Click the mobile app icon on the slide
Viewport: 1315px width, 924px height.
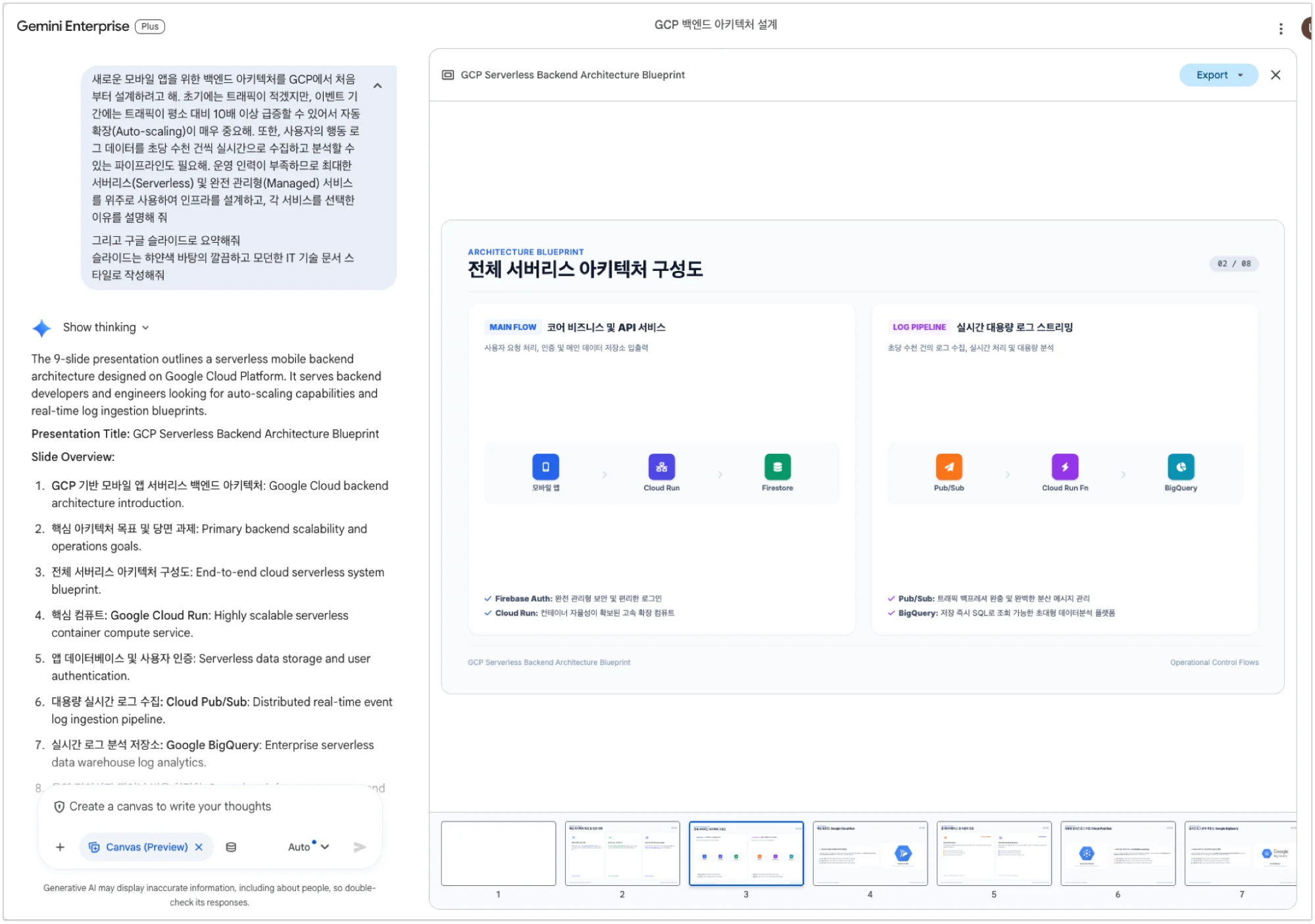click(545, 467)
